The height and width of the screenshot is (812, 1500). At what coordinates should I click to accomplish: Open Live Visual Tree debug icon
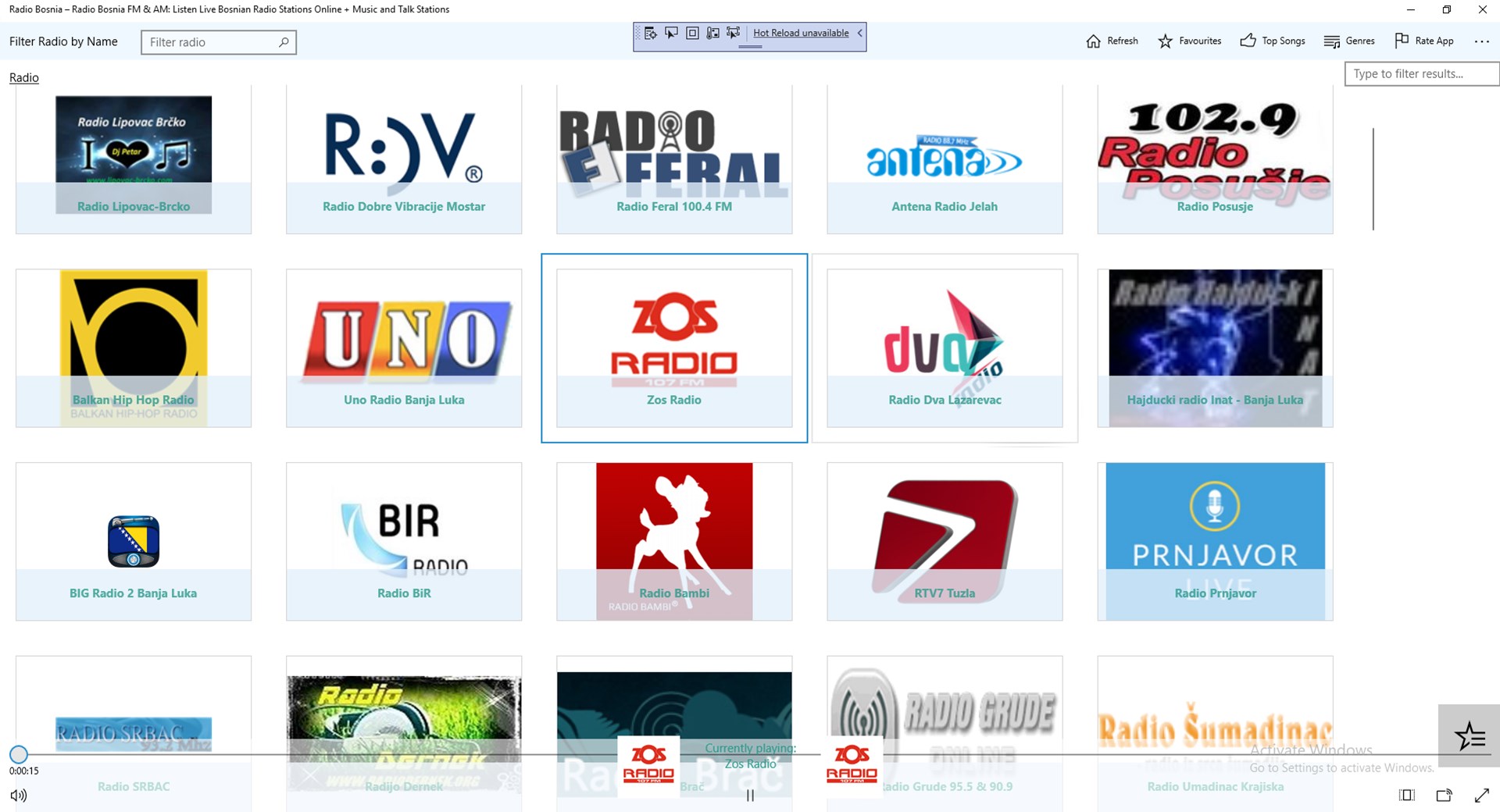[x=651, y=33]
